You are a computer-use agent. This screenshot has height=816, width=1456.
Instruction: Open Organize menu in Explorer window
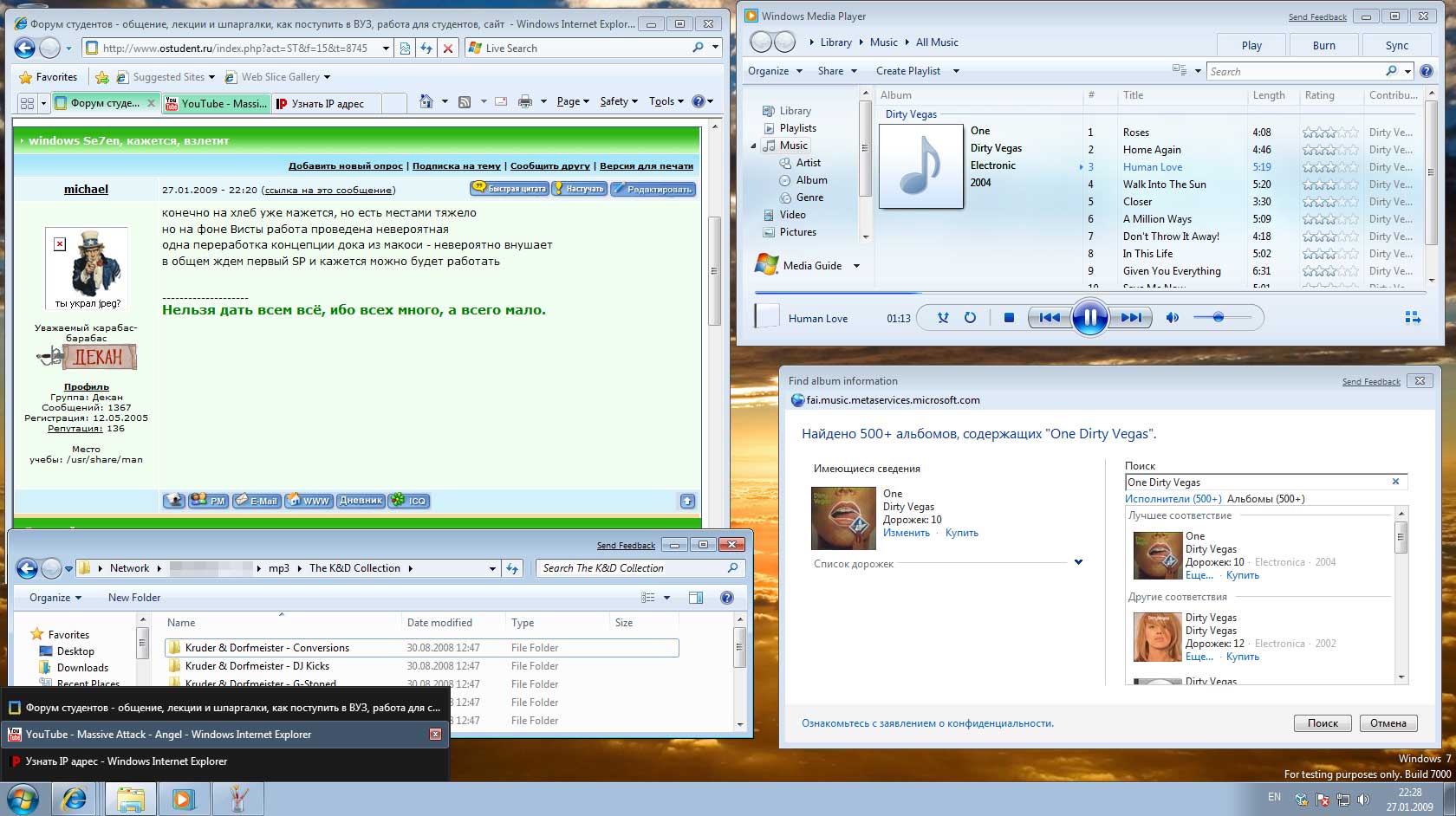coord(55,598)
